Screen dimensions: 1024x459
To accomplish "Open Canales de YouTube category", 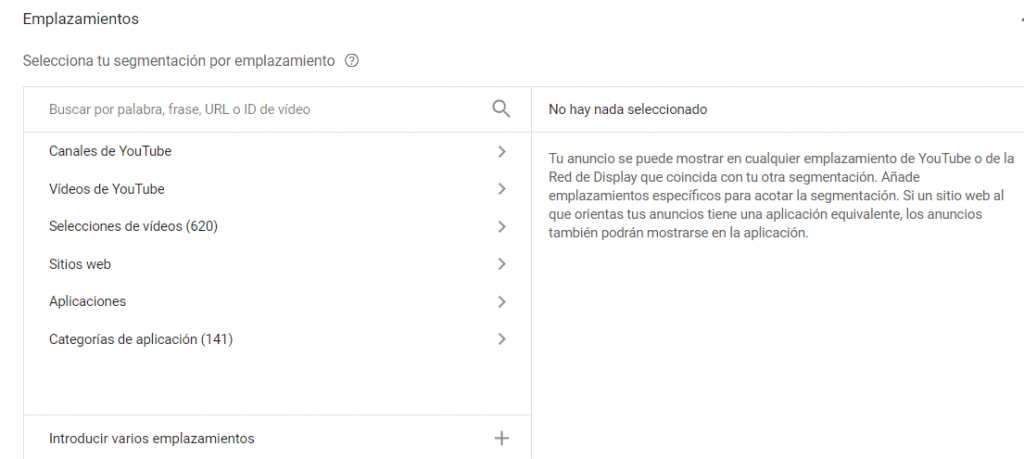I will click(278, 151).
